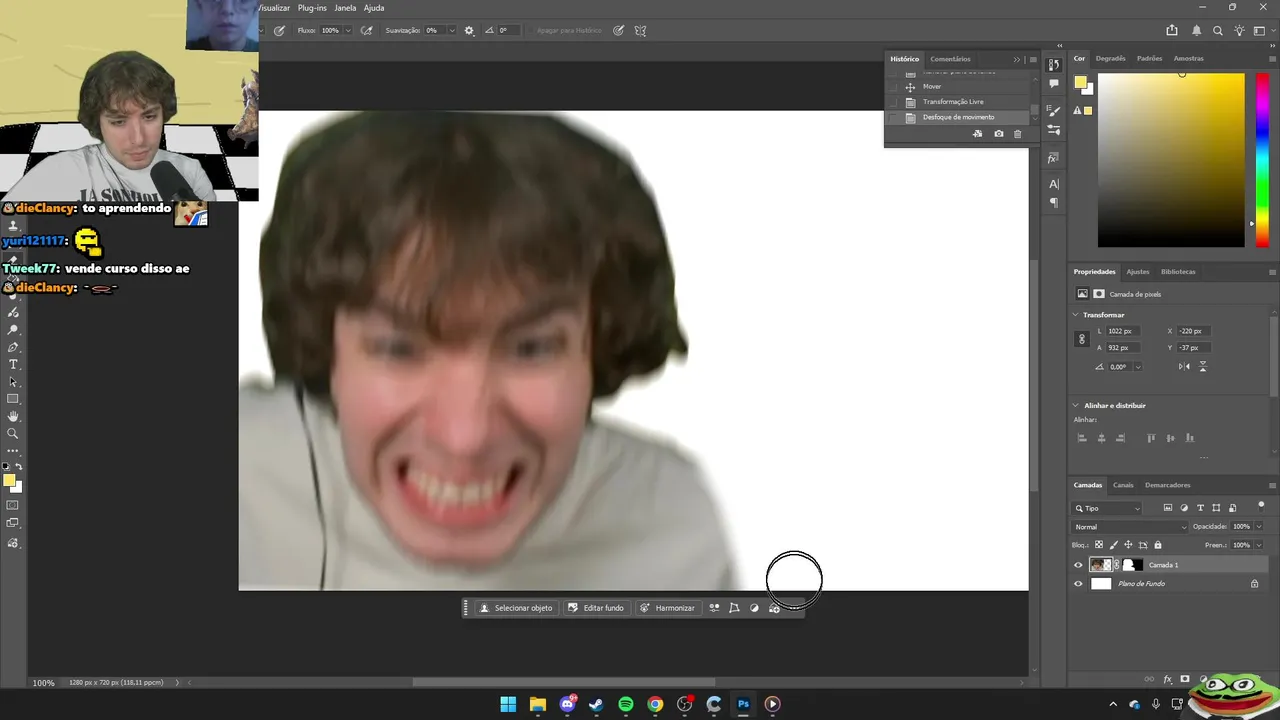This screenshot has width=1280, height=720.
Task: Select the Zoom magnifier tool
Action: (x=13, y=434)
